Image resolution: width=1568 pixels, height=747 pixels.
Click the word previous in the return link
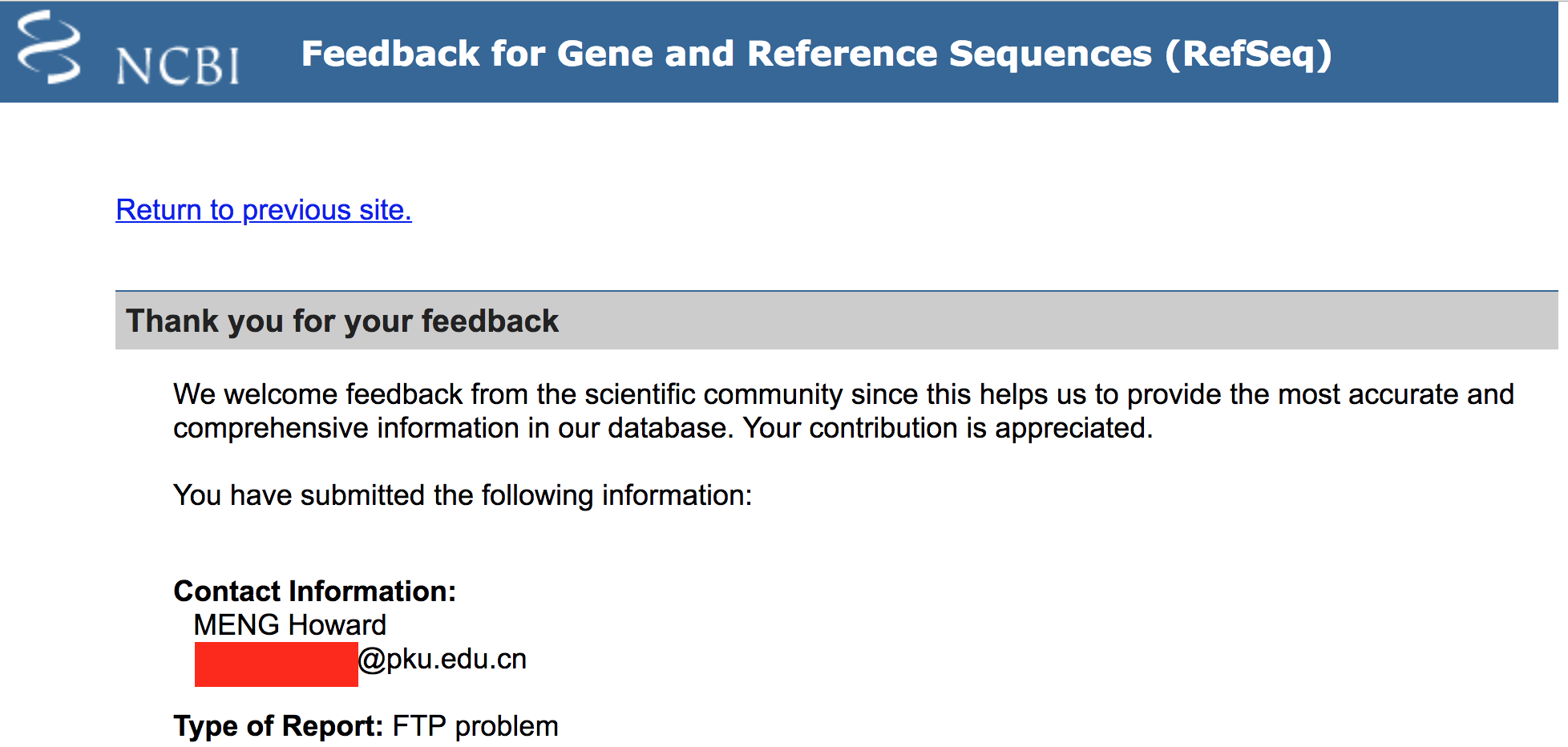coord(296,210)
